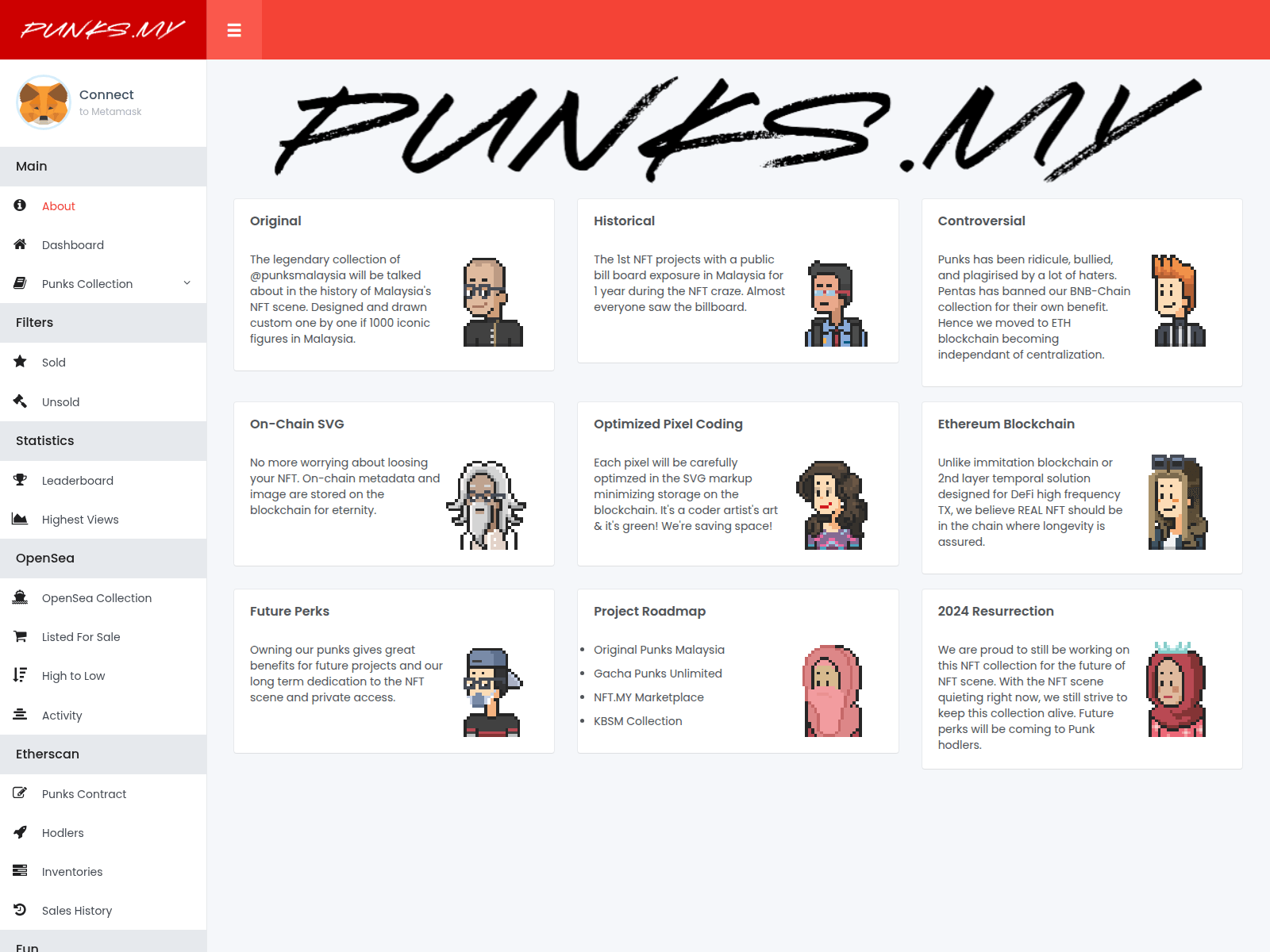
Task: Click the Sold star icon
Action: (x=20, y=362)
